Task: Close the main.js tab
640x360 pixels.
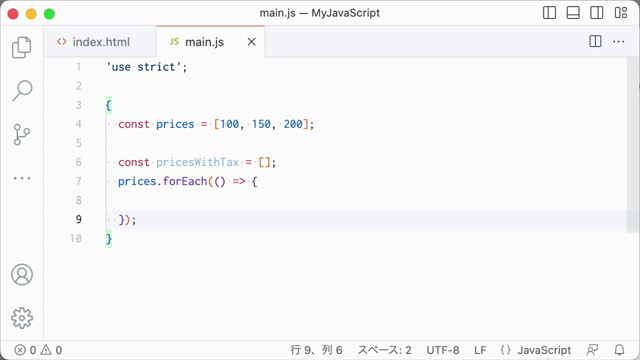Action: click(251, 42)
